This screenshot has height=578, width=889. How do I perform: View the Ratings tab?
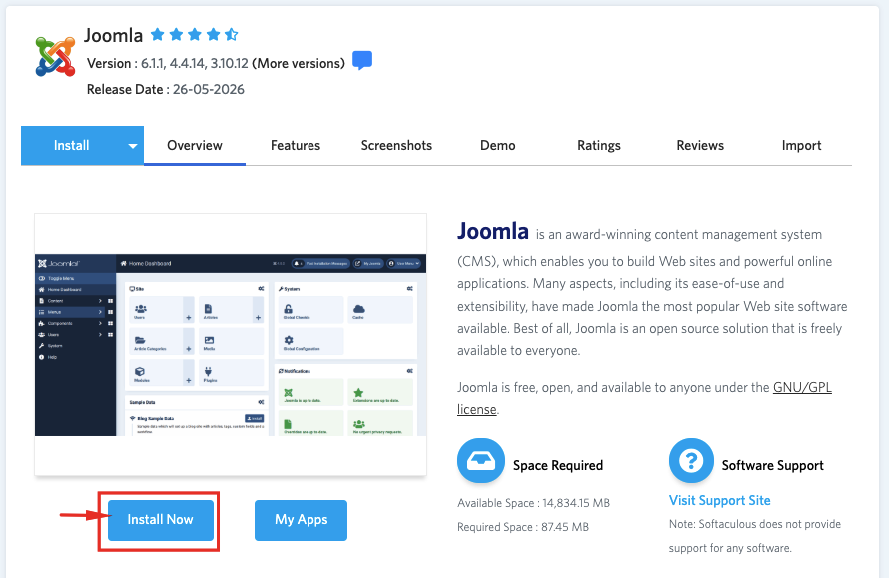pos(599,146)
